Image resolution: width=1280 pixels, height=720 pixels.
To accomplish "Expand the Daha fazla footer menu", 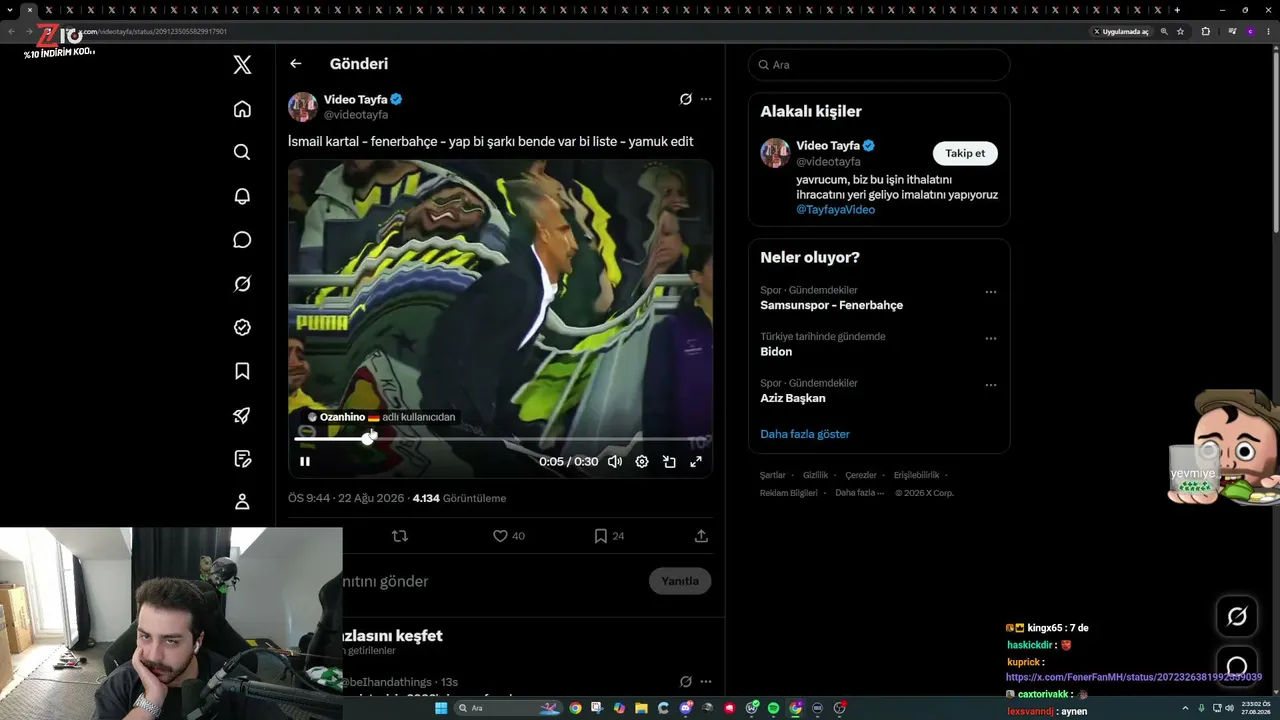I will point(860,493).
